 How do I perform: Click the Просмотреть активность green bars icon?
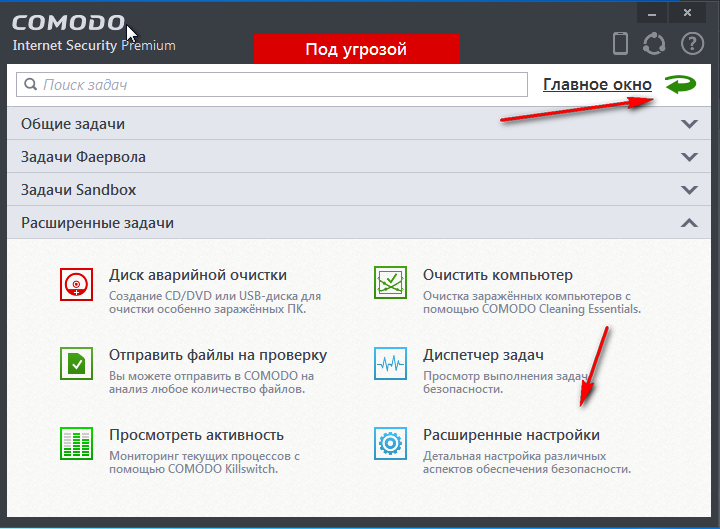tap(76, 443)
